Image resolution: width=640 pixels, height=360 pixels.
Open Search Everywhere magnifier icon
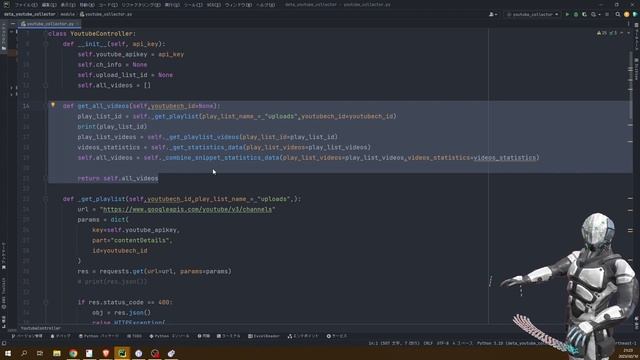(618, 14)
